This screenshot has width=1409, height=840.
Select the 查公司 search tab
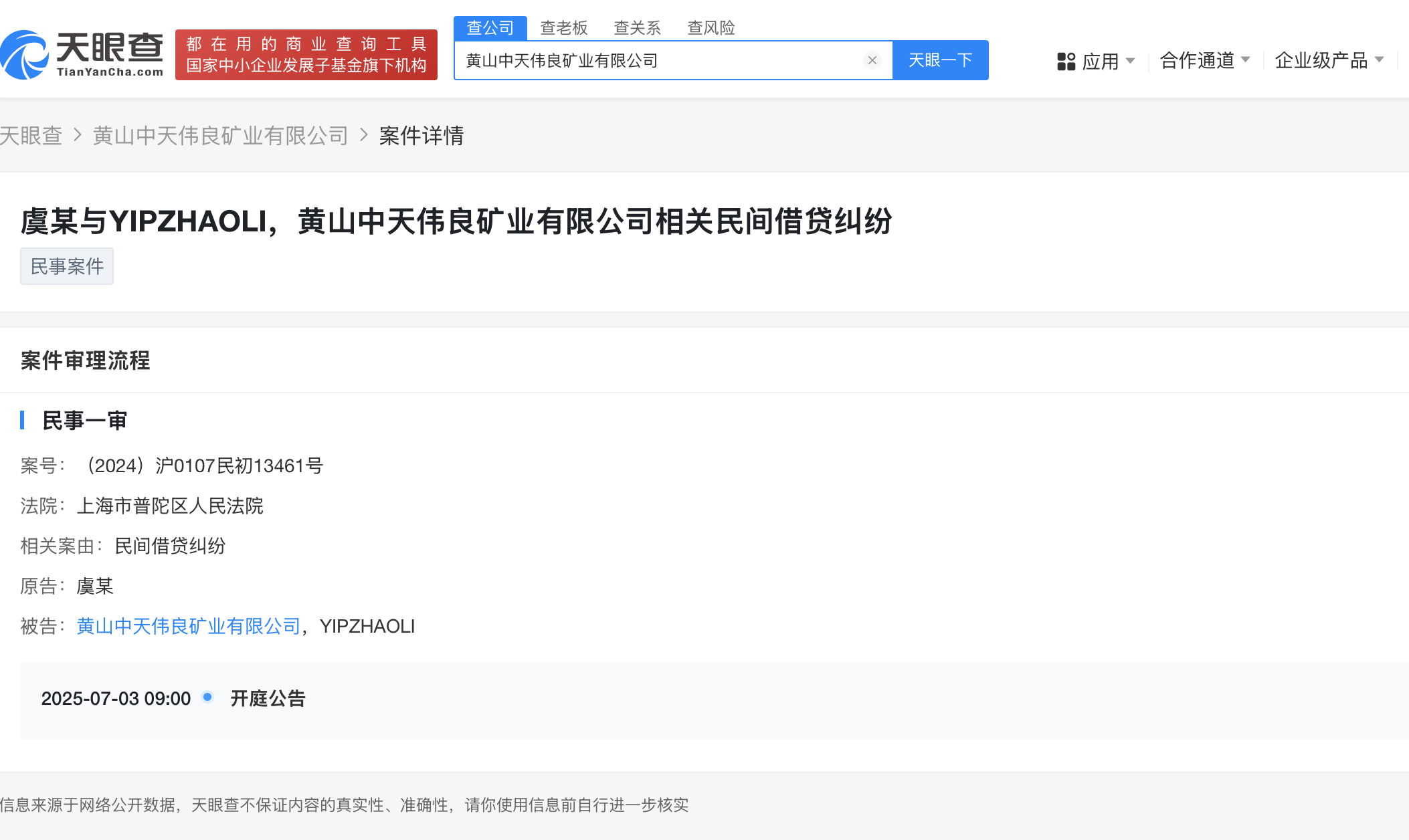[x=490, y=28]
